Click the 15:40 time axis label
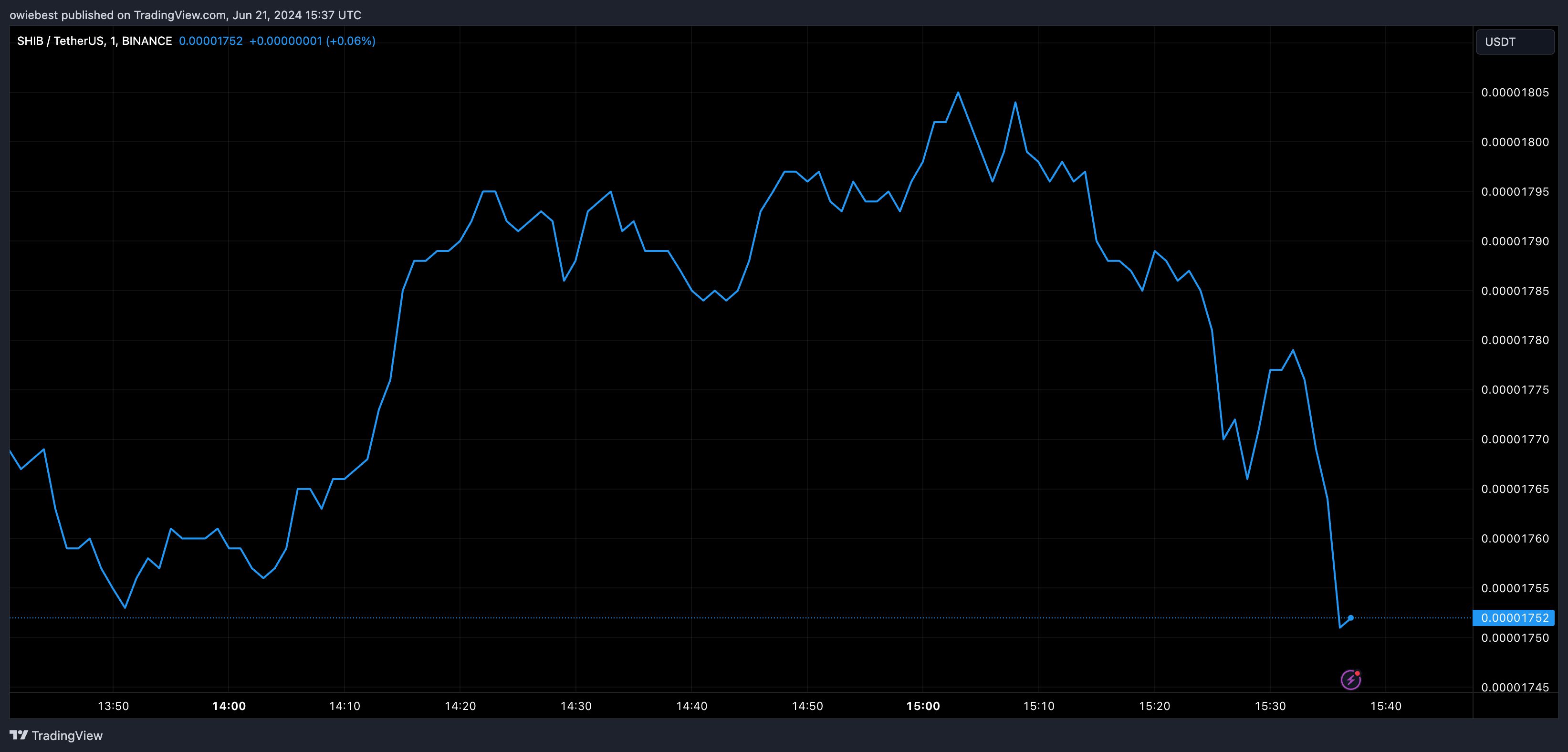This screenshot has height=752, width=1568. coord(1385,706)
